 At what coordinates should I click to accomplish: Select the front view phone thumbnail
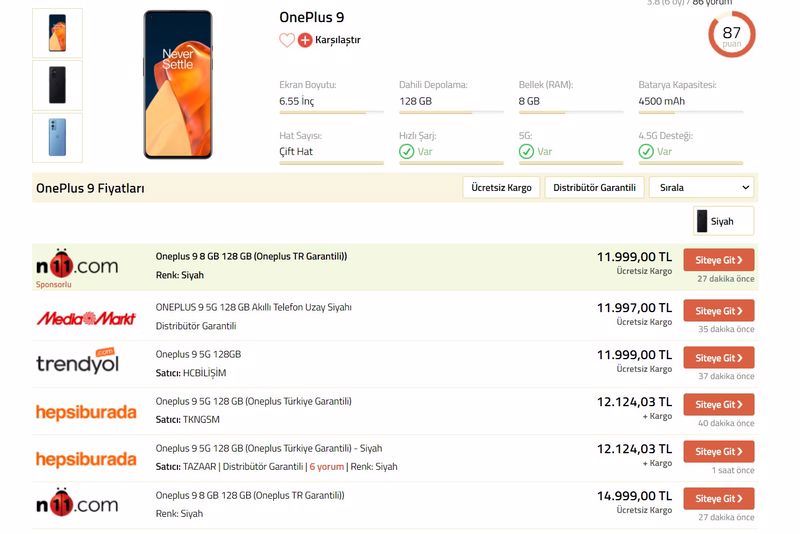(57, 33)
